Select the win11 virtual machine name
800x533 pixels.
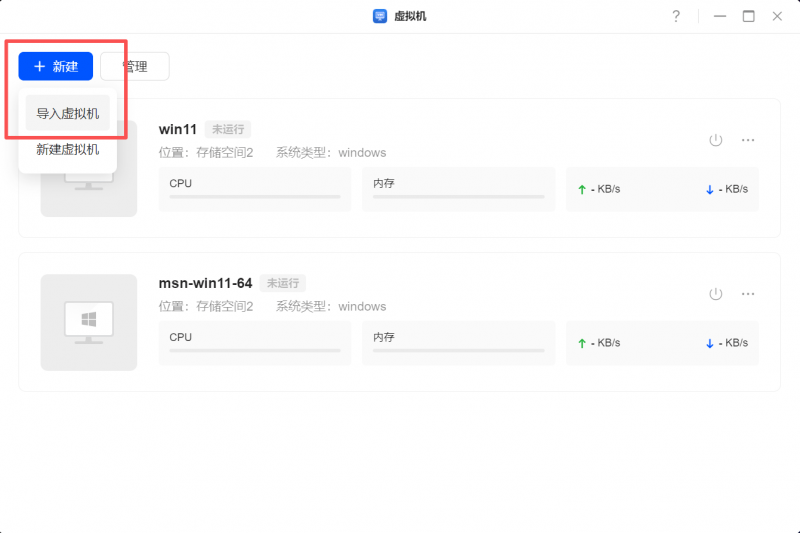point(177,129)
